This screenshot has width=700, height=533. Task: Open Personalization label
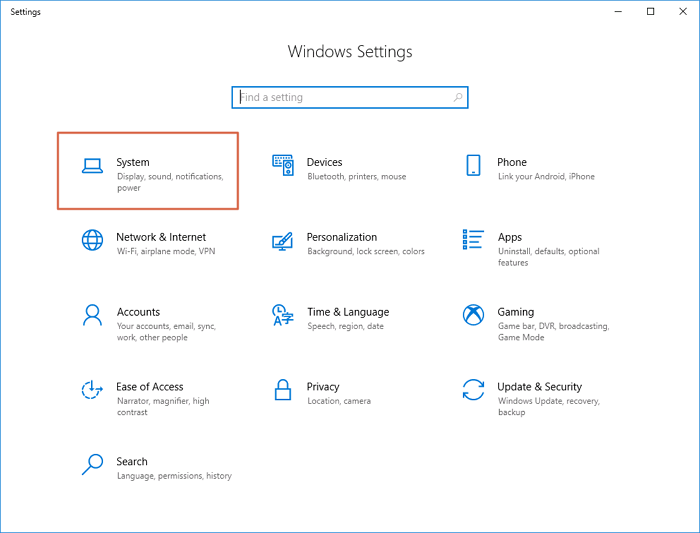pyautogui.click(x=342, y=237)
